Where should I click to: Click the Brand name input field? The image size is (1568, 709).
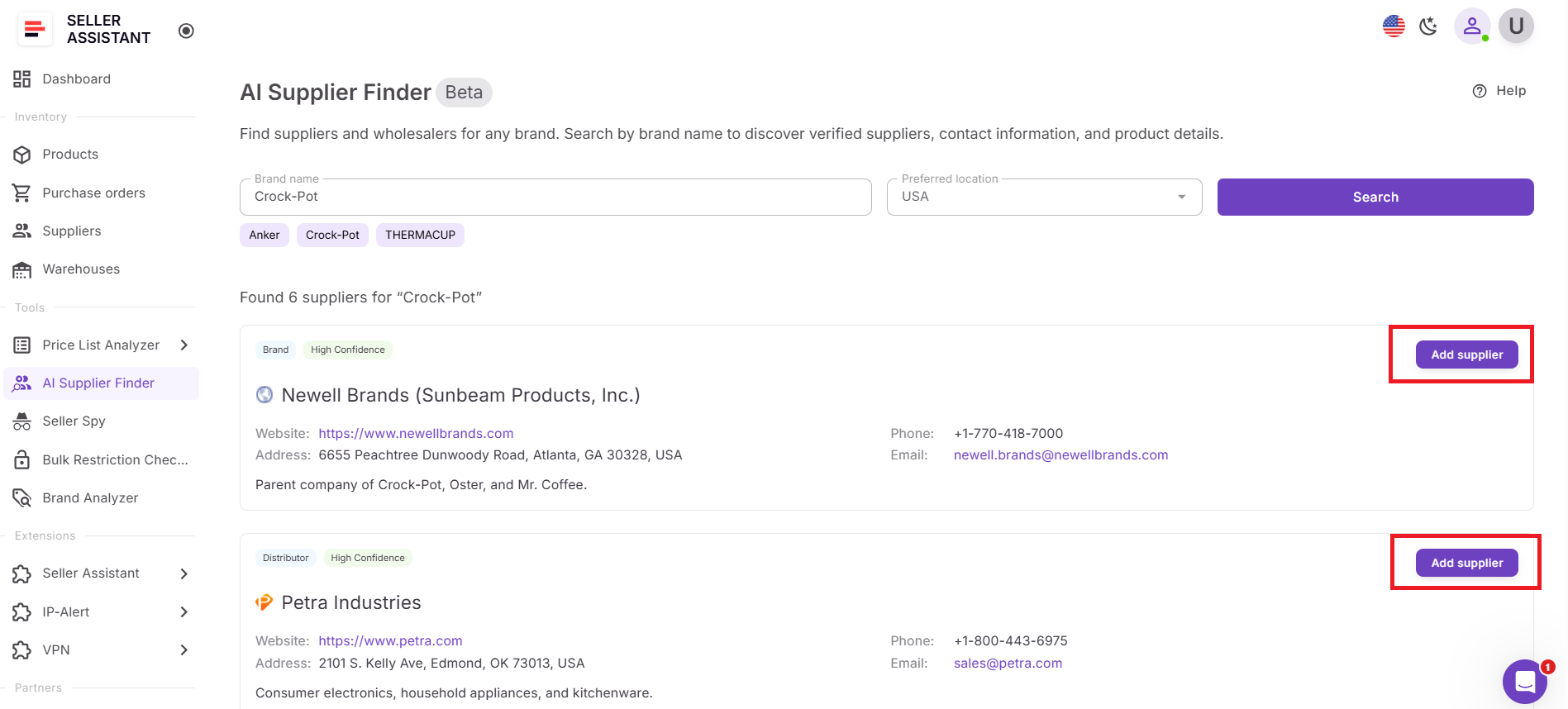coord(555,197)
